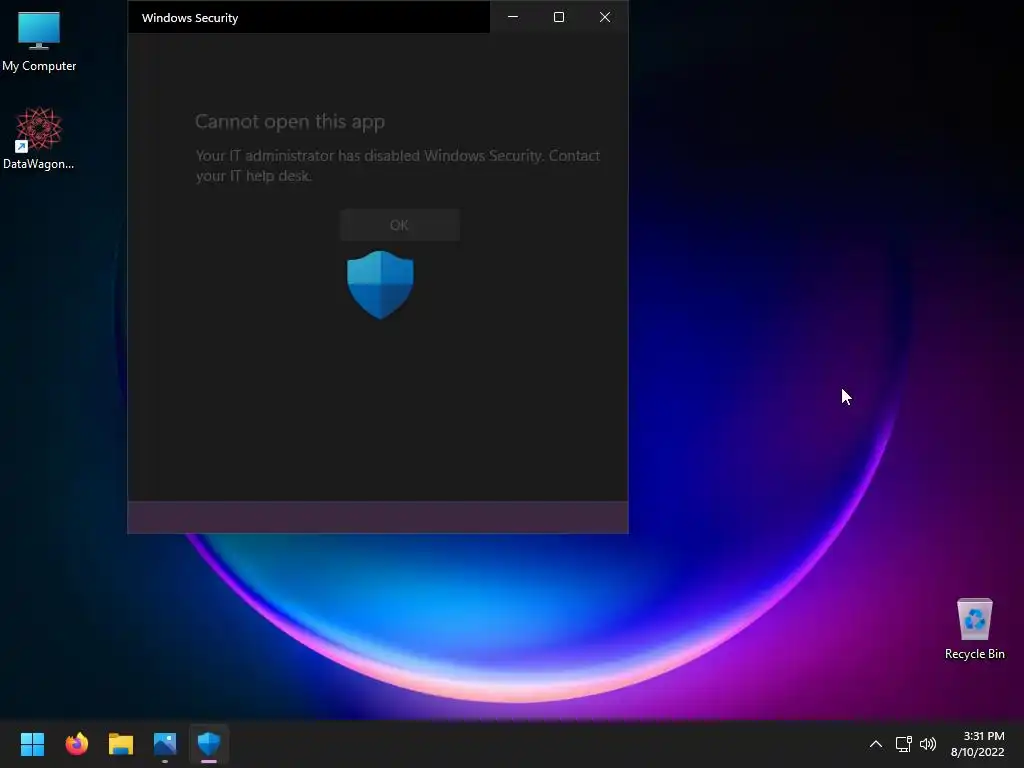Maximize the Windows Security window
The image size is (1024, 768).
tap(559, 17)
